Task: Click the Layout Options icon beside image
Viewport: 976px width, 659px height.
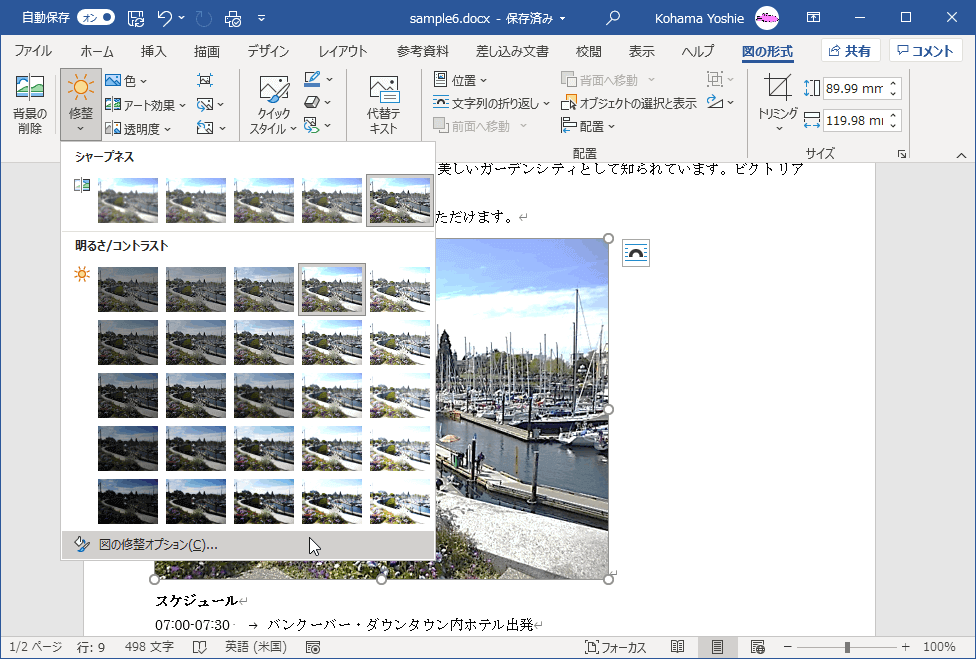Action: [636, 253]
